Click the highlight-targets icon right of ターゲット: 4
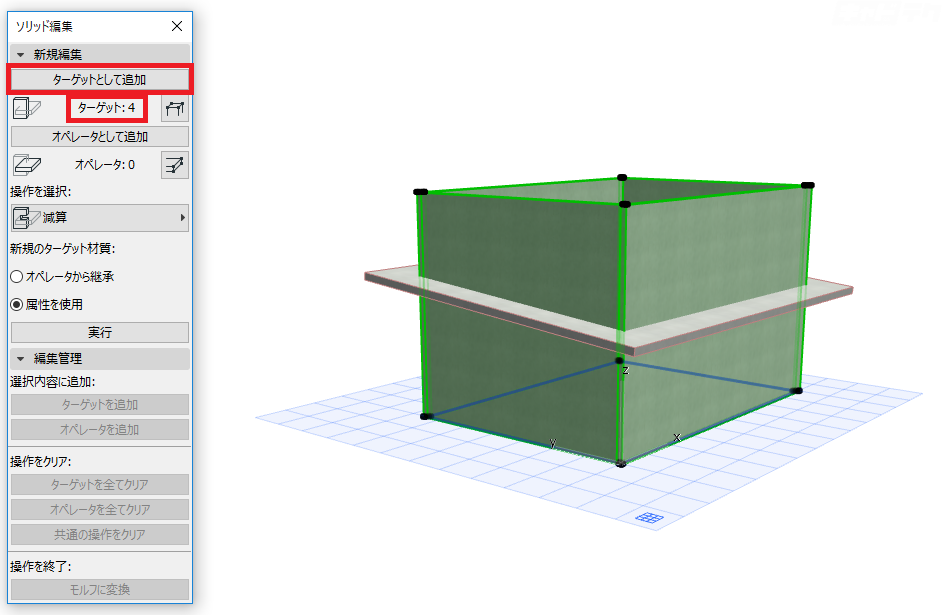Screen dimensions: 942x615 pyautogui.click(x=173, y=108)
